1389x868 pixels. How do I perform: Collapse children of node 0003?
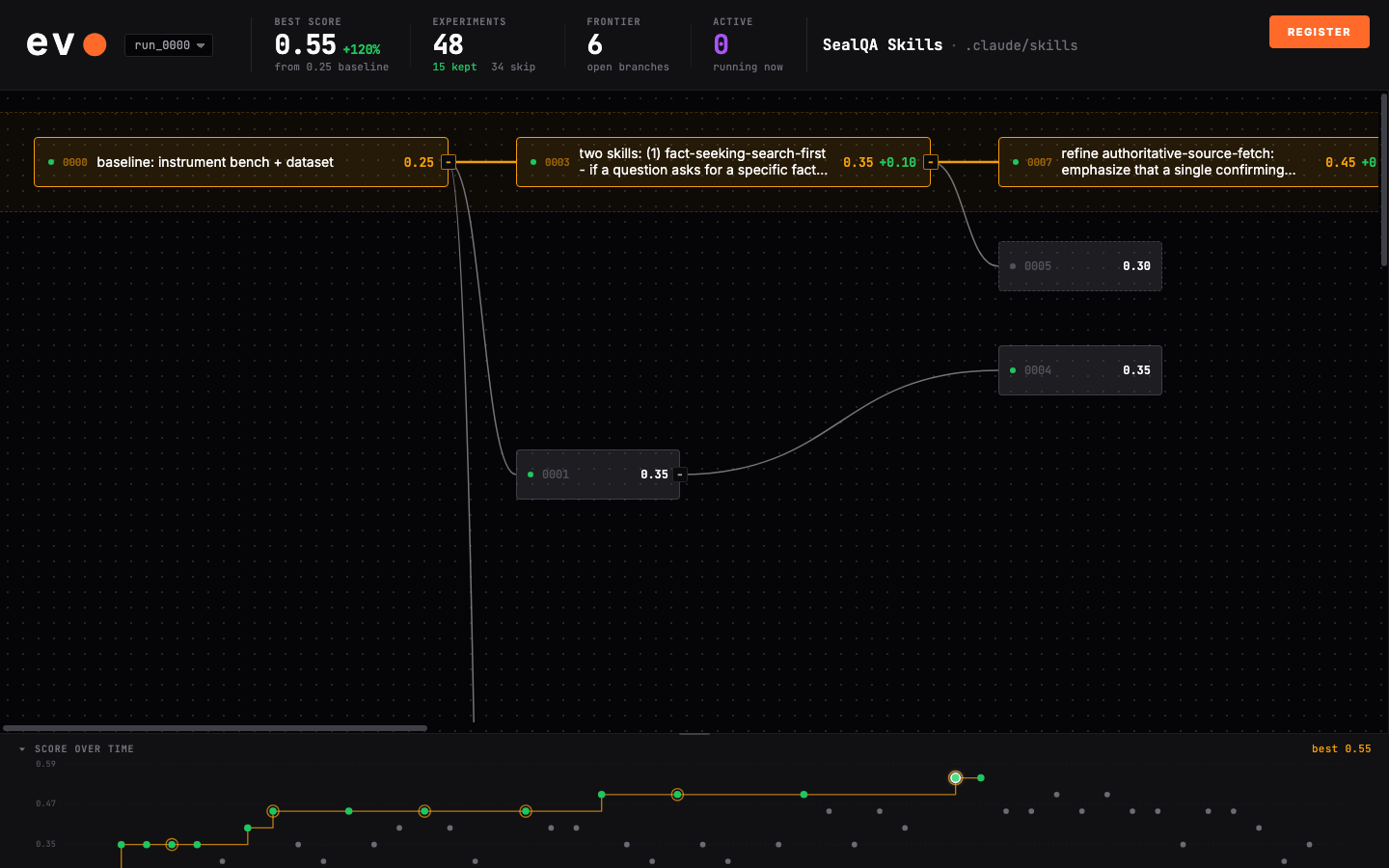pos(931,162)
